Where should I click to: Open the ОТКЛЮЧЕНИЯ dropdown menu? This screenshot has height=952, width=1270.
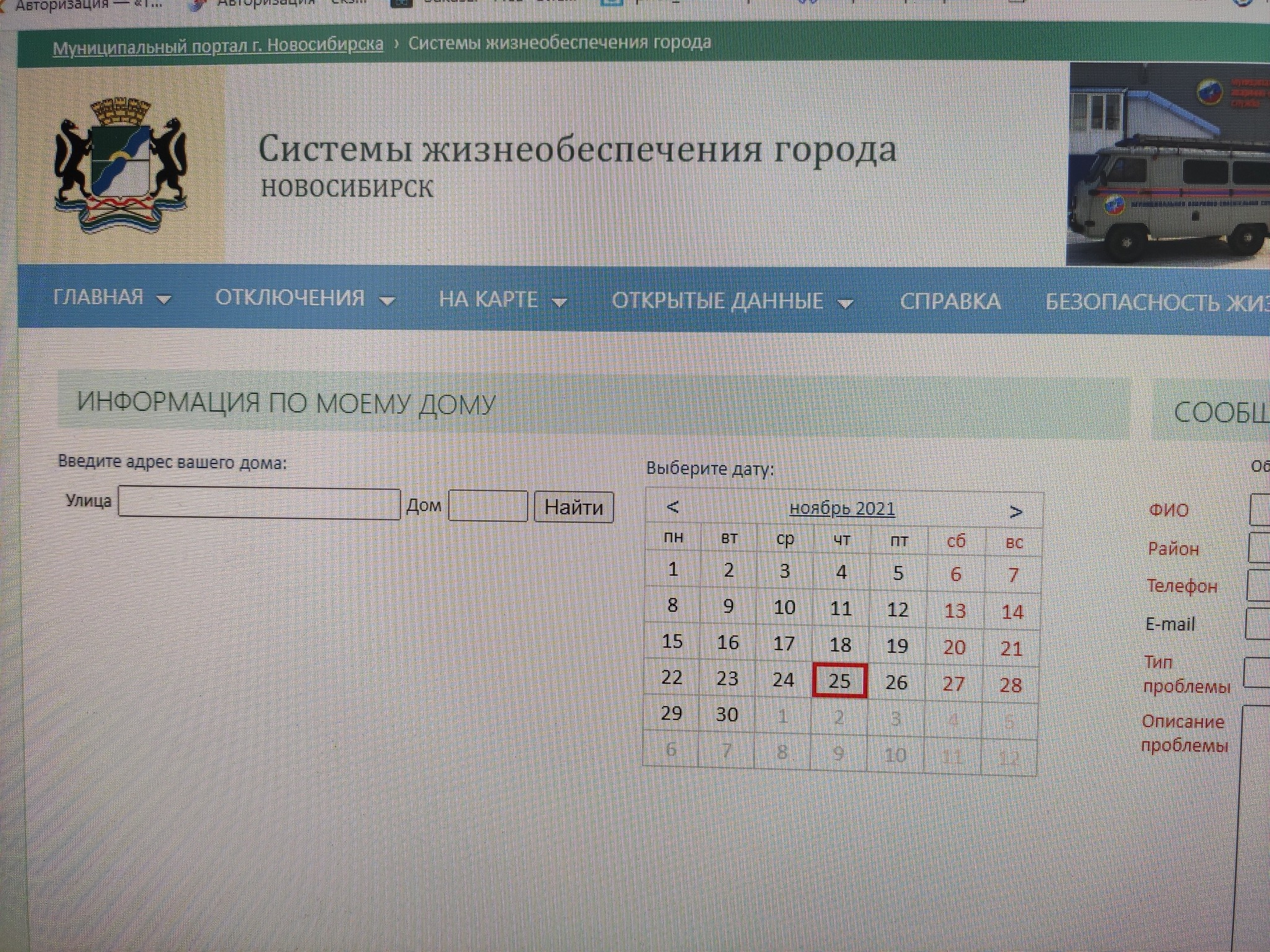point(304,299)
